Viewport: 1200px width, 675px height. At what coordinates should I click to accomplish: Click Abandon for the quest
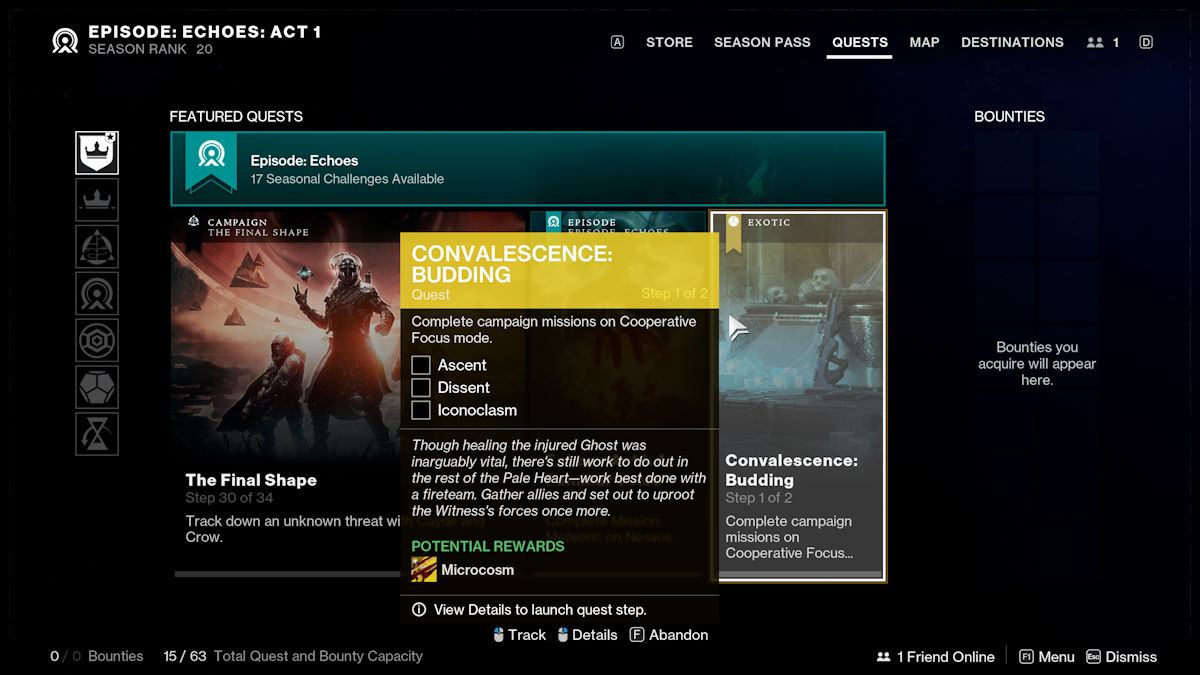(668, 635)
